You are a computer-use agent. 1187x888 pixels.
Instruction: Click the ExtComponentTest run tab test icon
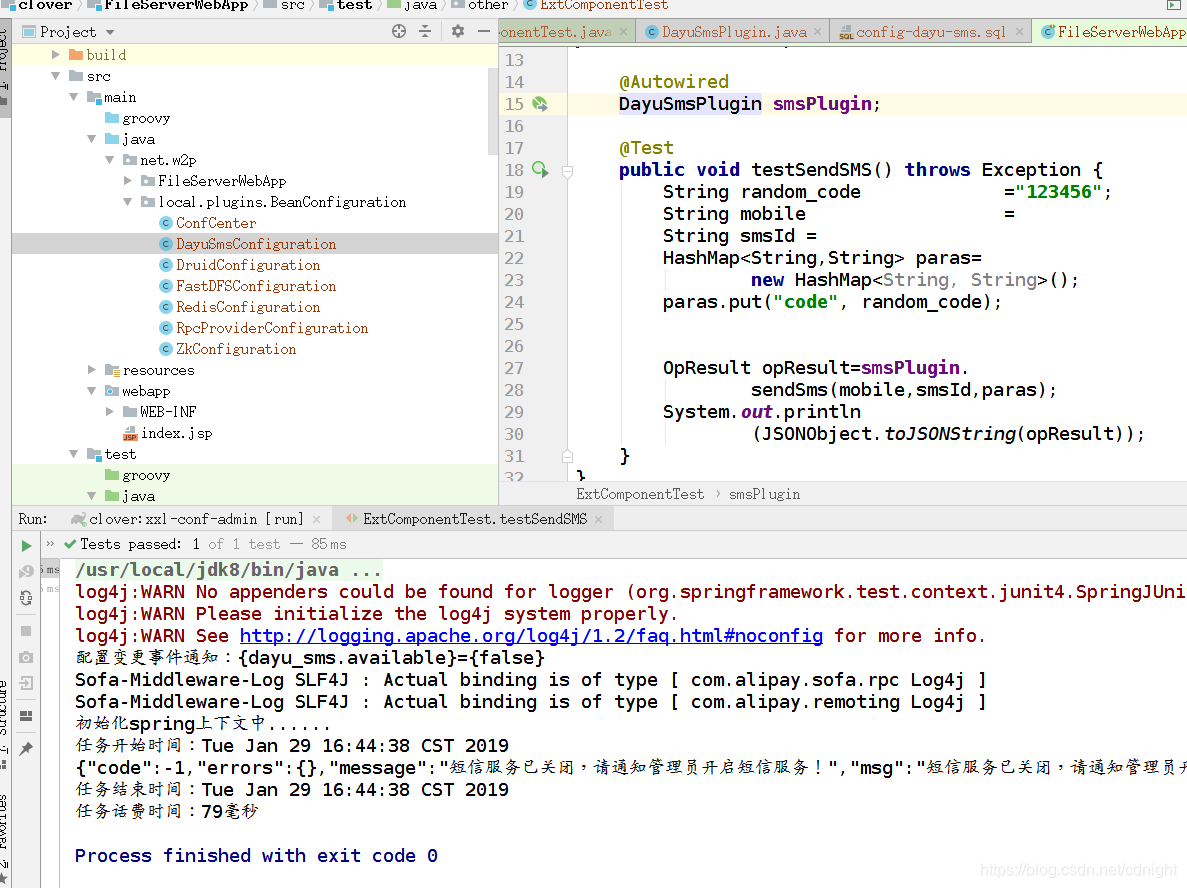(351, 519)
